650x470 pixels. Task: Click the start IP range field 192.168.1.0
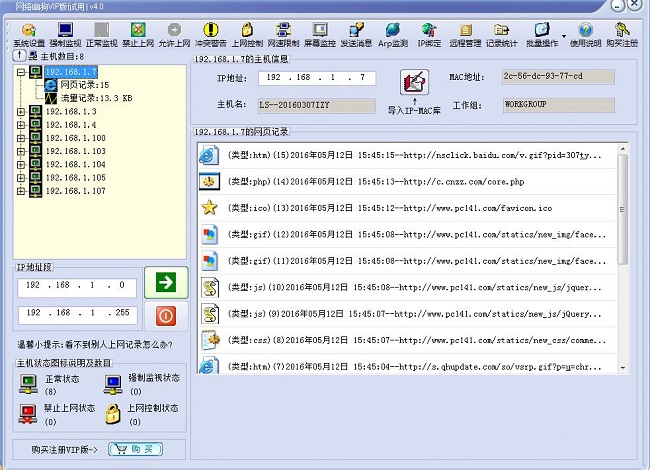pyautogui.click(x=77, y=287)
